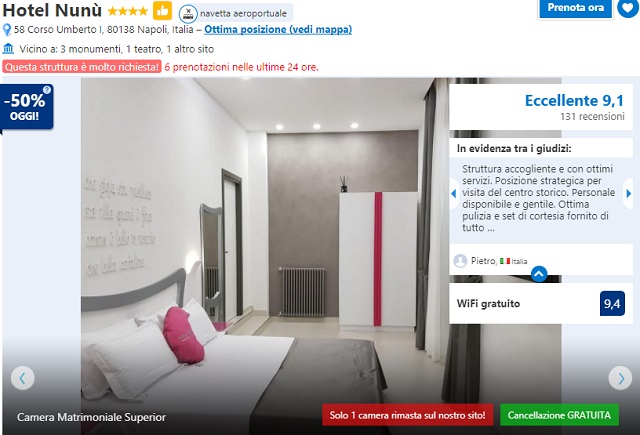
Task: Collapse review panel with chevron up
Action: (x=539, y=274)
